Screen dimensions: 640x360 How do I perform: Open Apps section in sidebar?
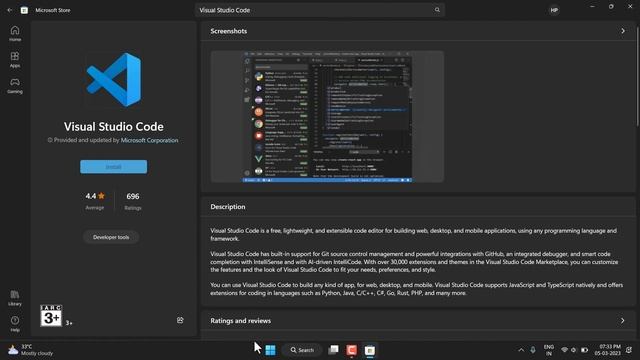(15, 60)
